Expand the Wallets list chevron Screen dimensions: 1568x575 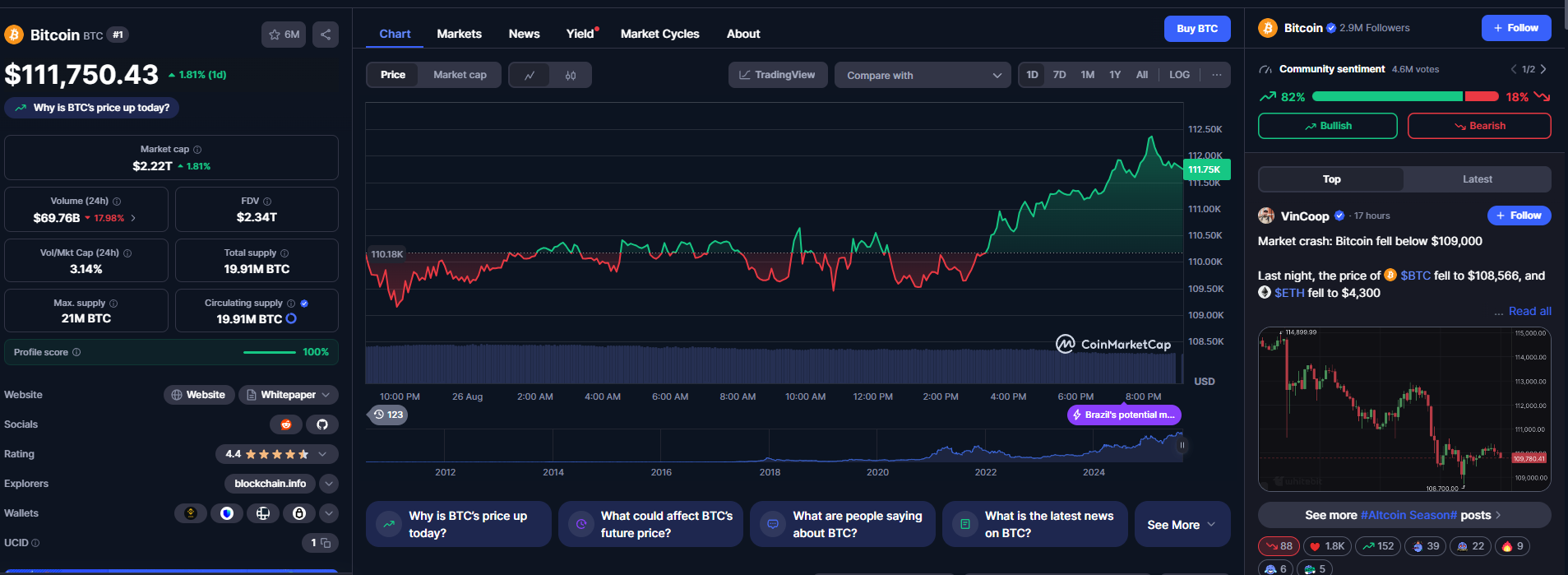(328, 513)
